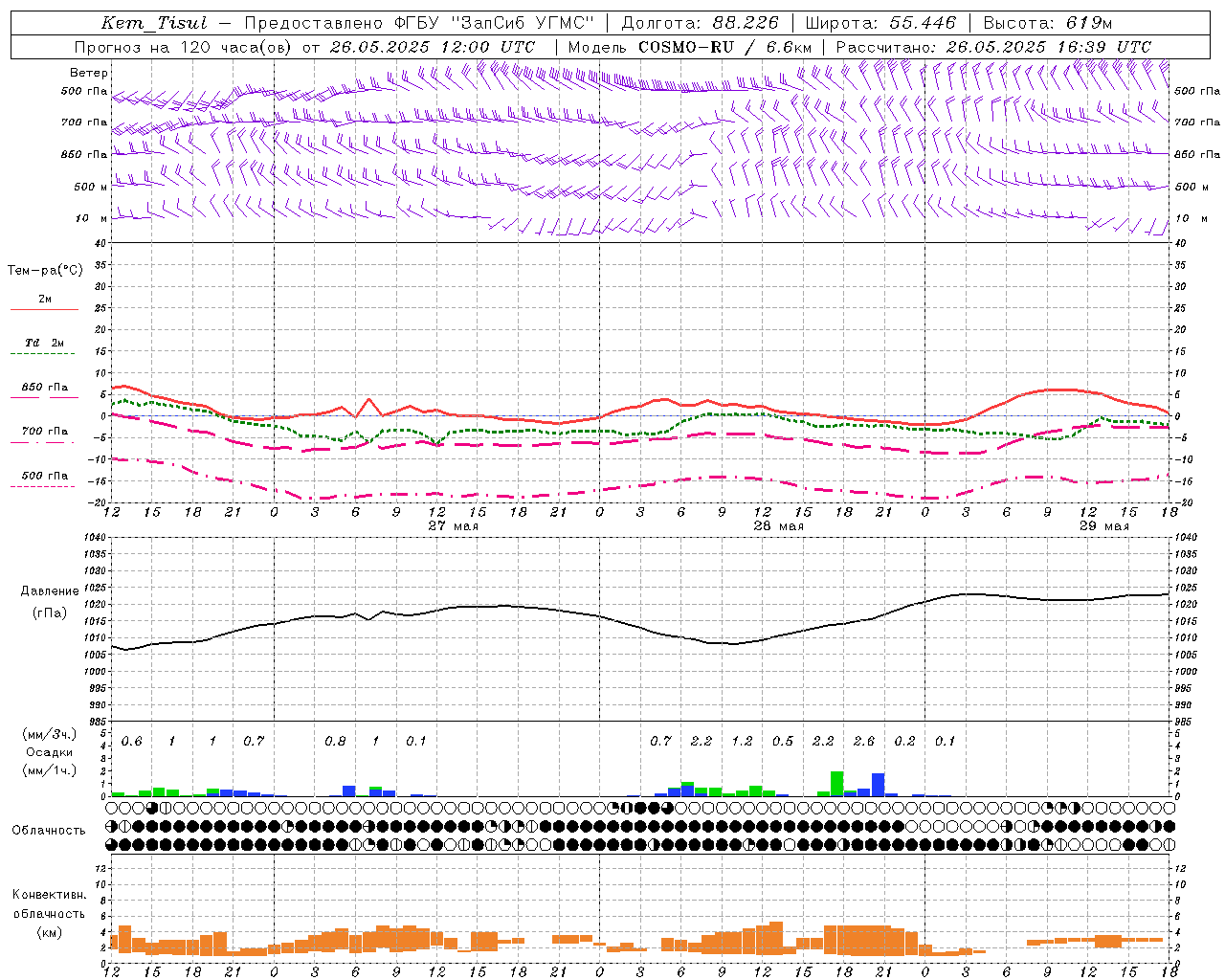This screenshot has height=980, width=1225.
Task: Click the 29 мая date label
Action: [1103, 526]
